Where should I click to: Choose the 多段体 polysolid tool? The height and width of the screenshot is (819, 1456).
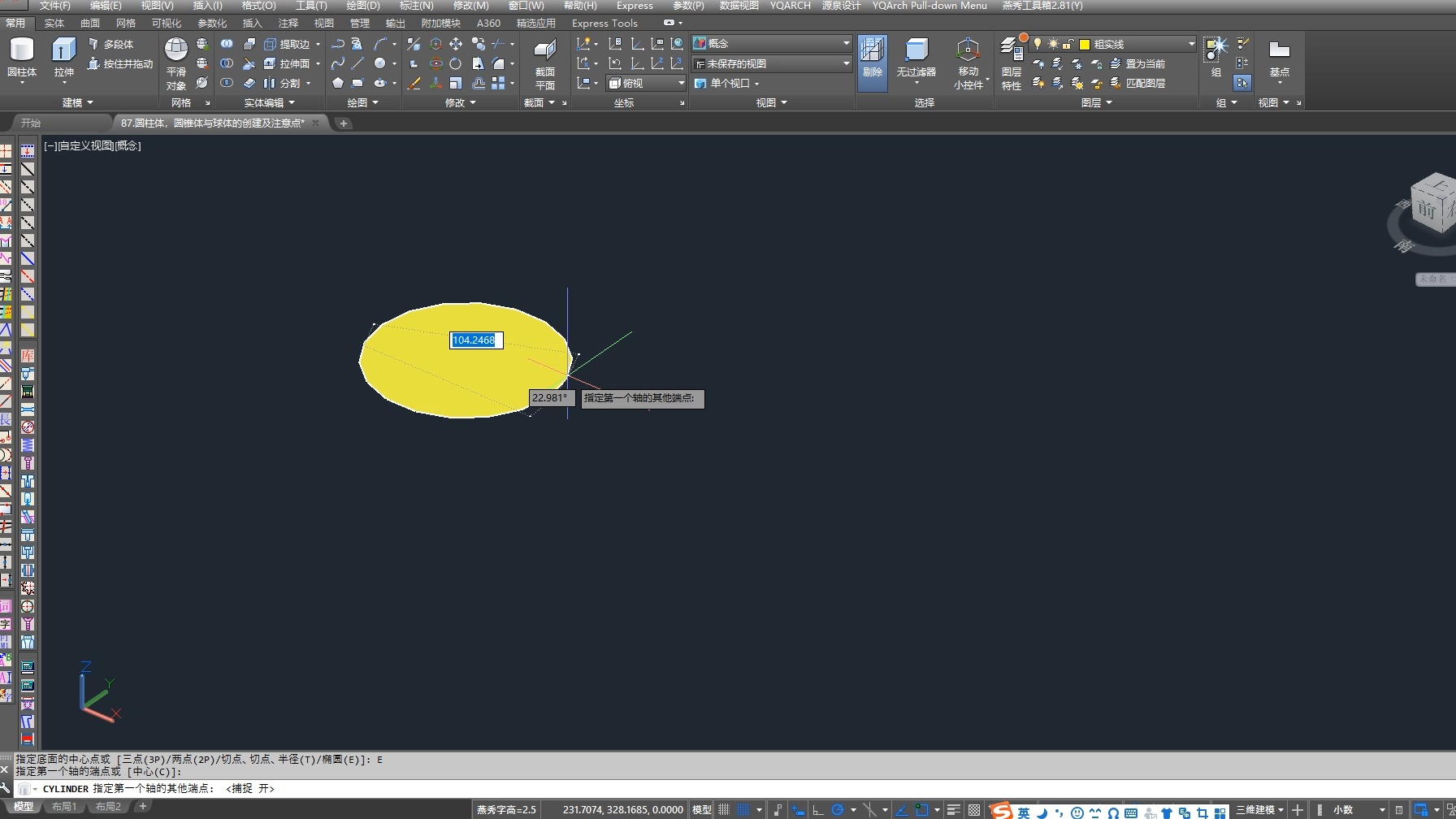pyautogui.click(x=110, y=44)
